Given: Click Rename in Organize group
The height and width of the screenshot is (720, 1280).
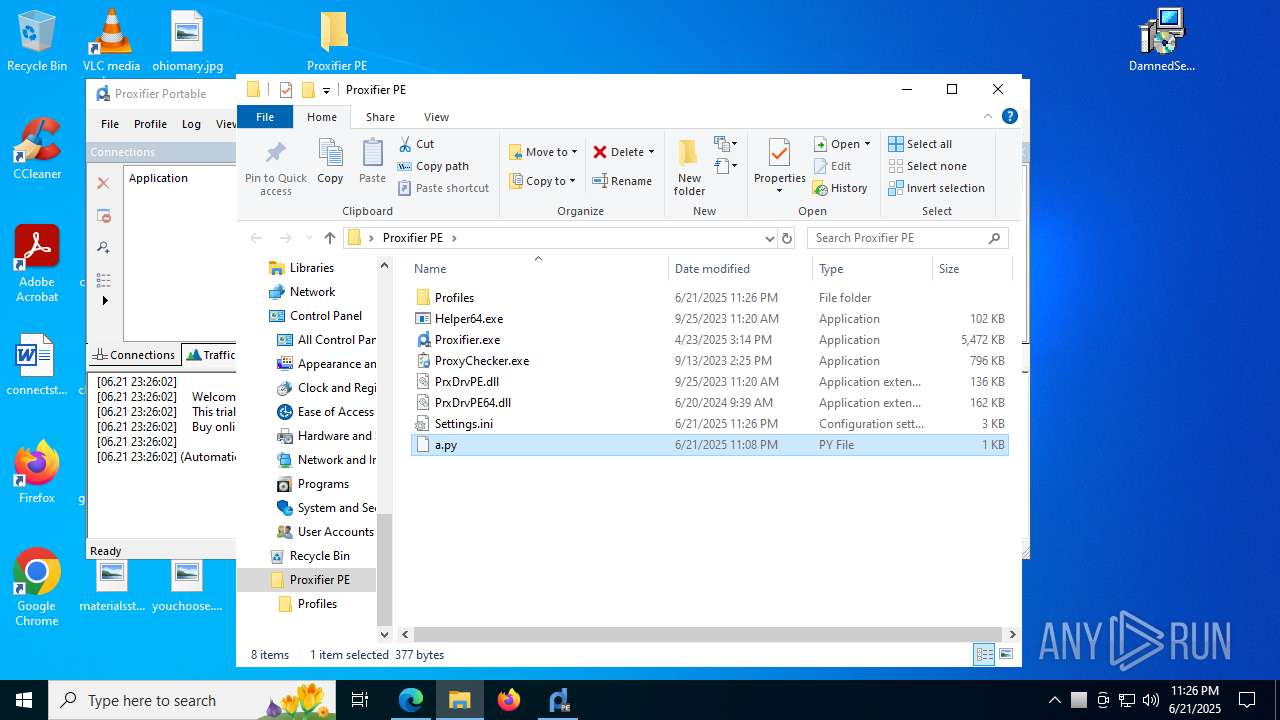Looking at the screenshot, I should 622,181.
